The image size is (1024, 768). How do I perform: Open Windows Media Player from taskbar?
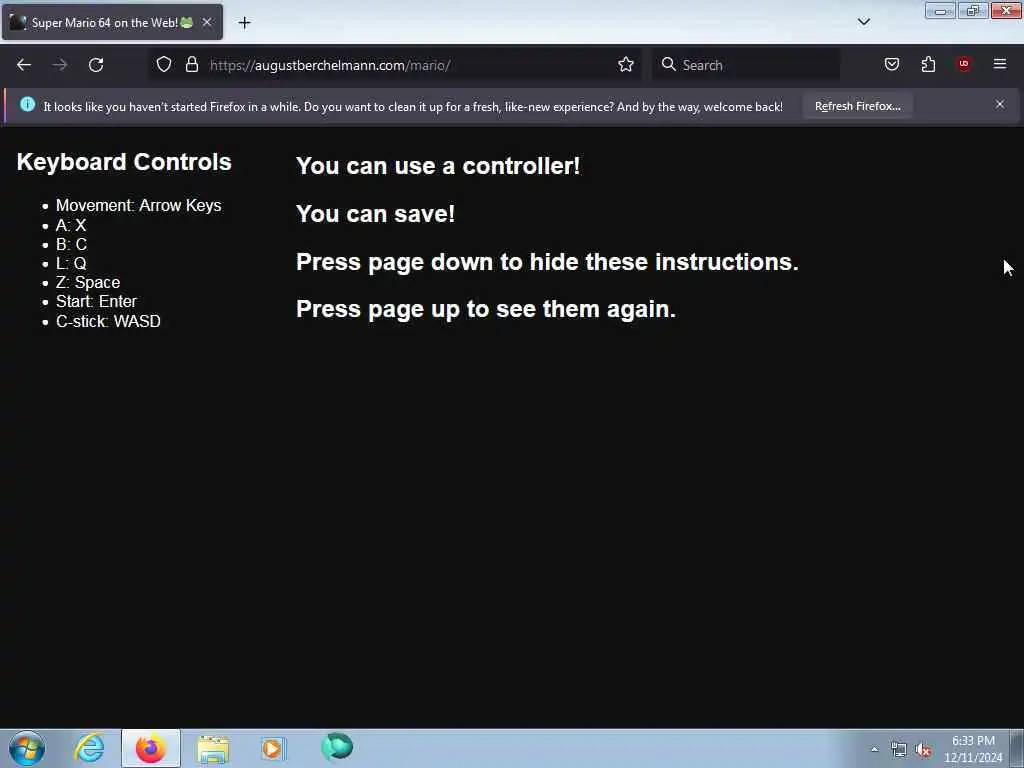pyautogui.click(x=273, y=748)
